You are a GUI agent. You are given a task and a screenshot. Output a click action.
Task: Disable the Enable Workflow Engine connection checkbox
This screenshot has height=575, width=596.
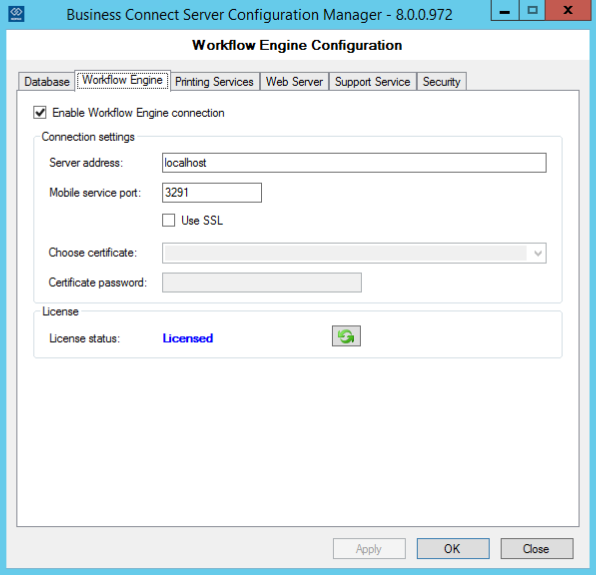[x=40, y=113]
